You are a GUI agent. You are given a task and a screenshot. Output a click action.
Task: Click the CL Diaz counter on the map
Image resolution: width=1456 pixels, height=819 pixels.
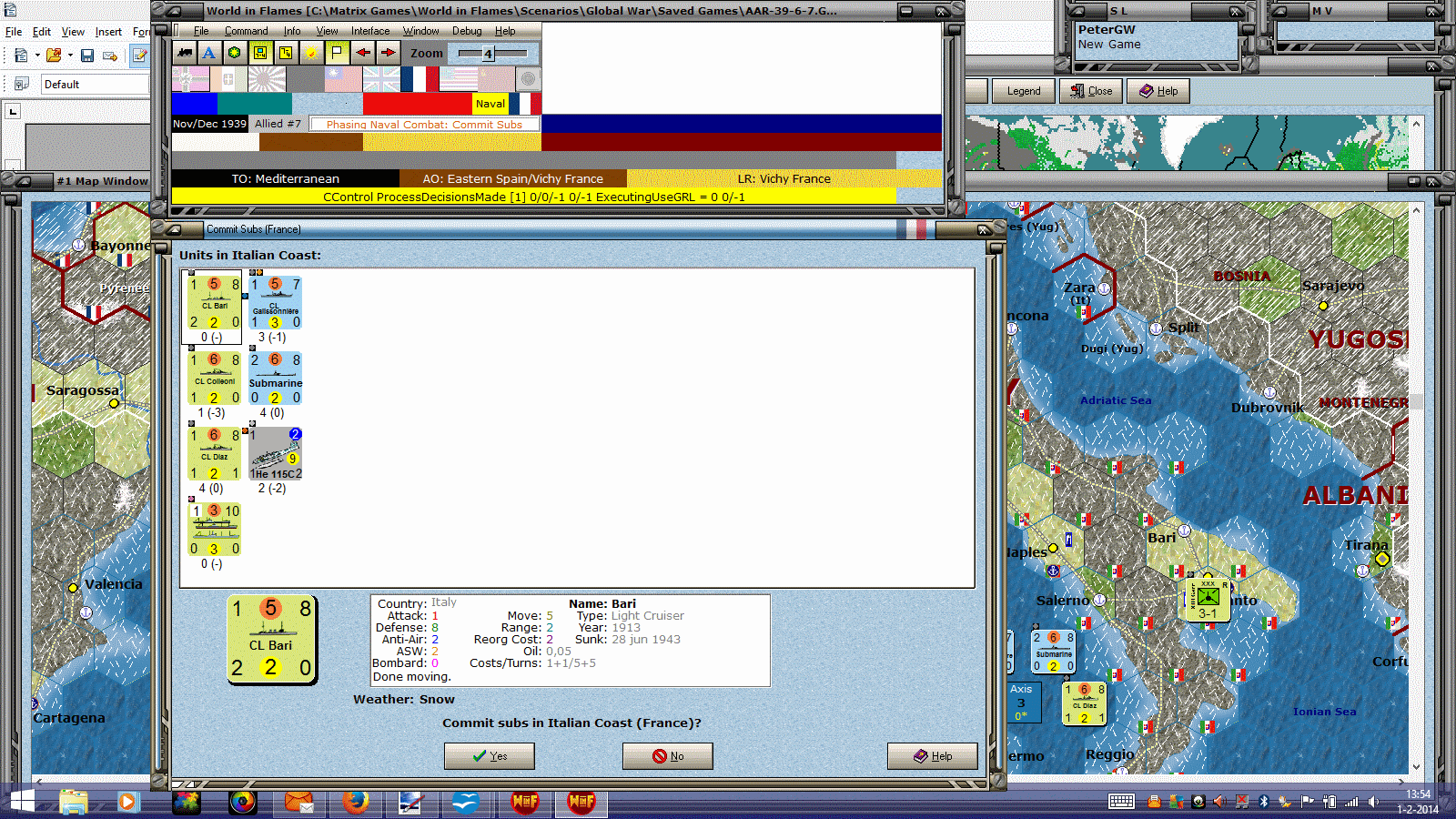tap(1085, 703)
